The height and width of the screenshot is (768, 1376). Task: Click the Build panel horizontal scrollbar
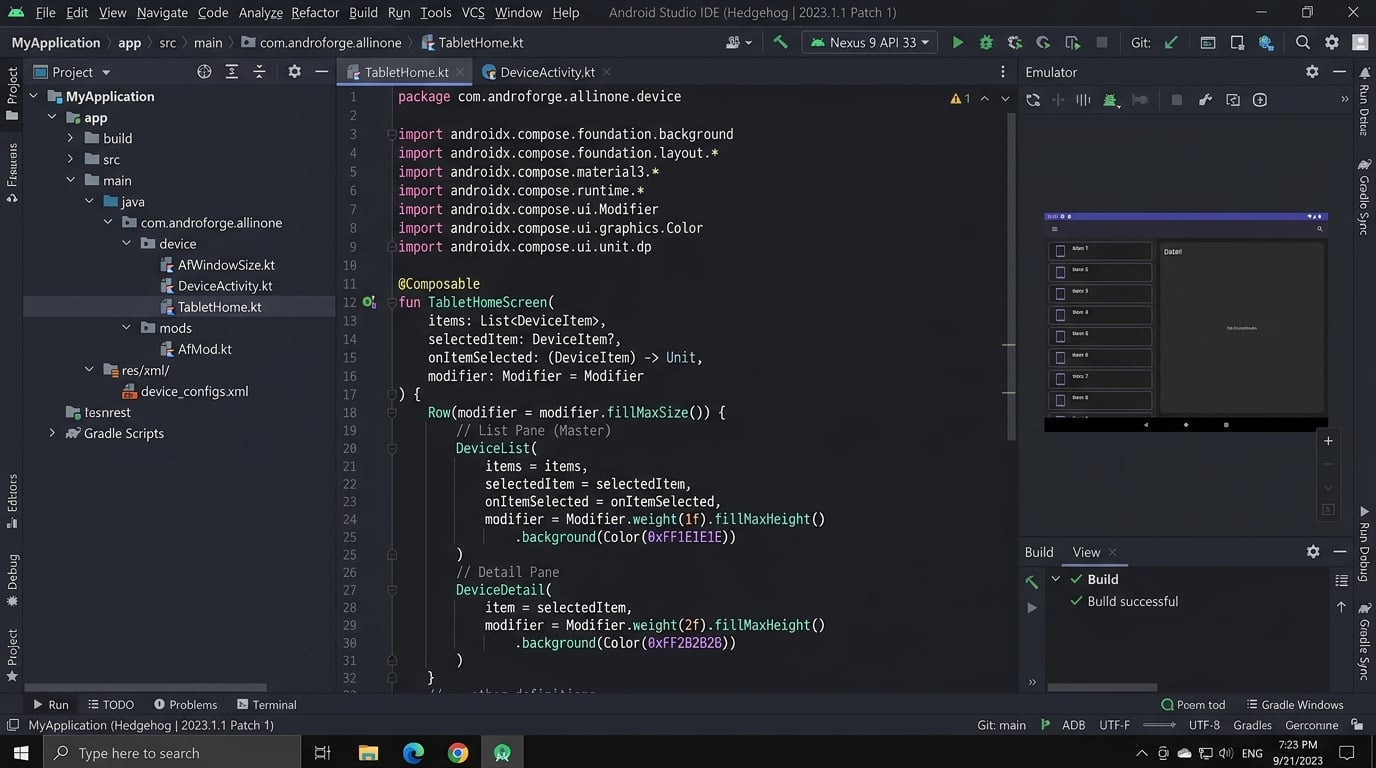1102,687
